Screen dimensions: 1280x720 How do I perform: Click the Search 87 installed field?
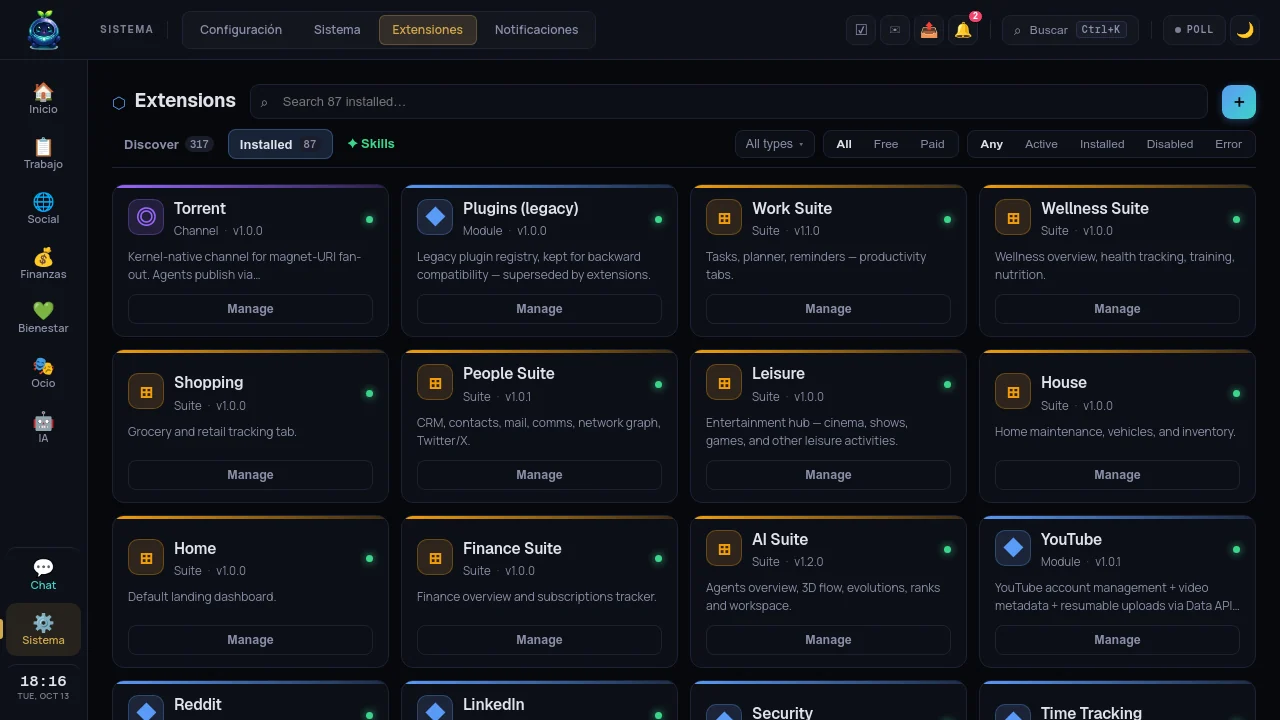click(x=729, y=102)
